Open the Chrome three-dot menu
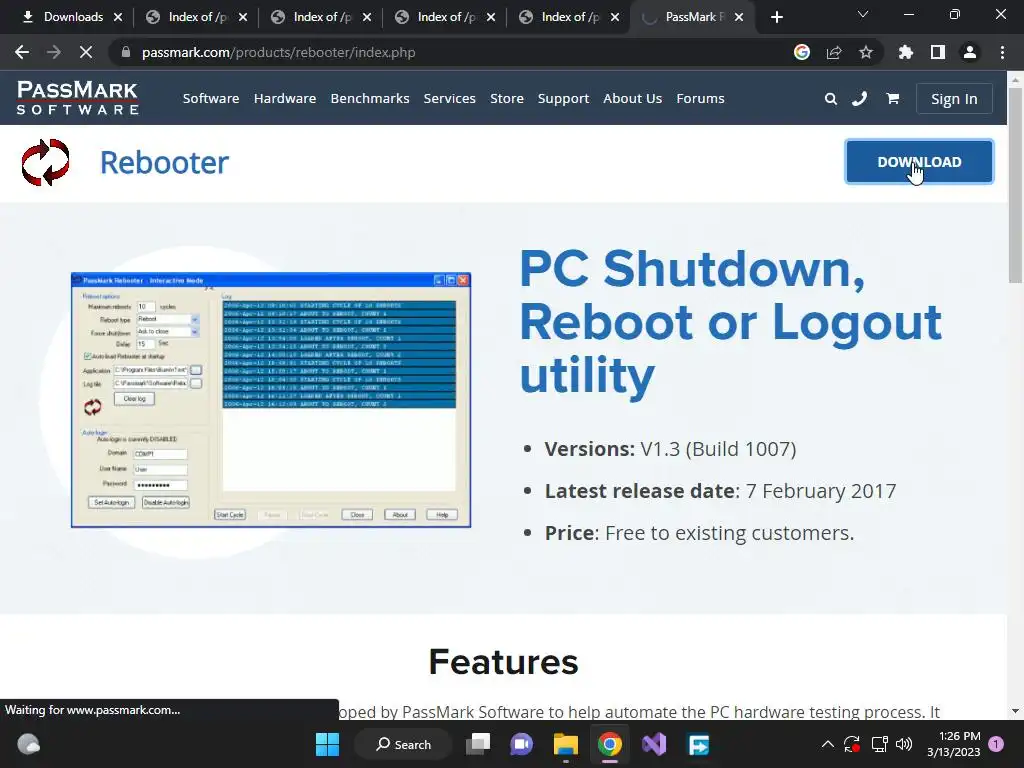Image resolution: width=1024 pixels, height=768 pixels. (1002, 52)
